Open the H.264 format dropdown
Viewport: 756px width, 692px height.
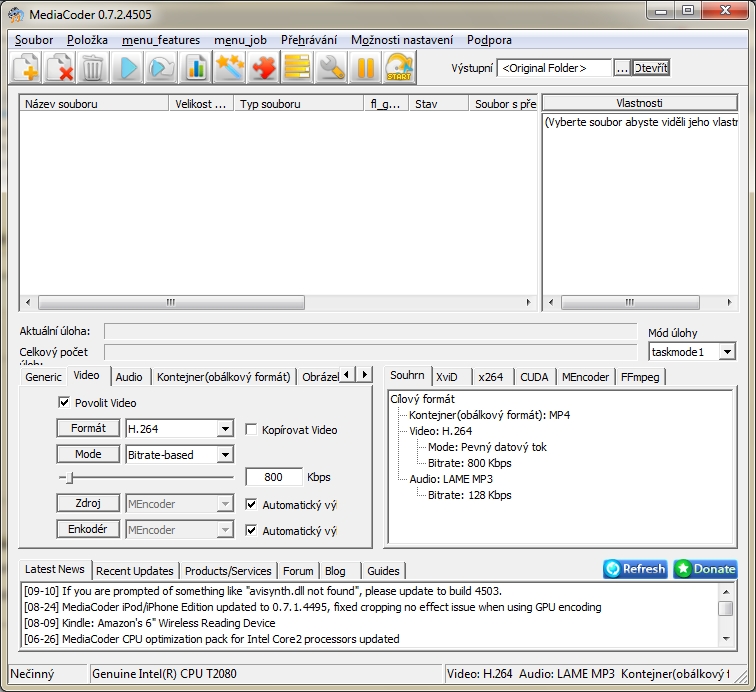coord(225,429)
